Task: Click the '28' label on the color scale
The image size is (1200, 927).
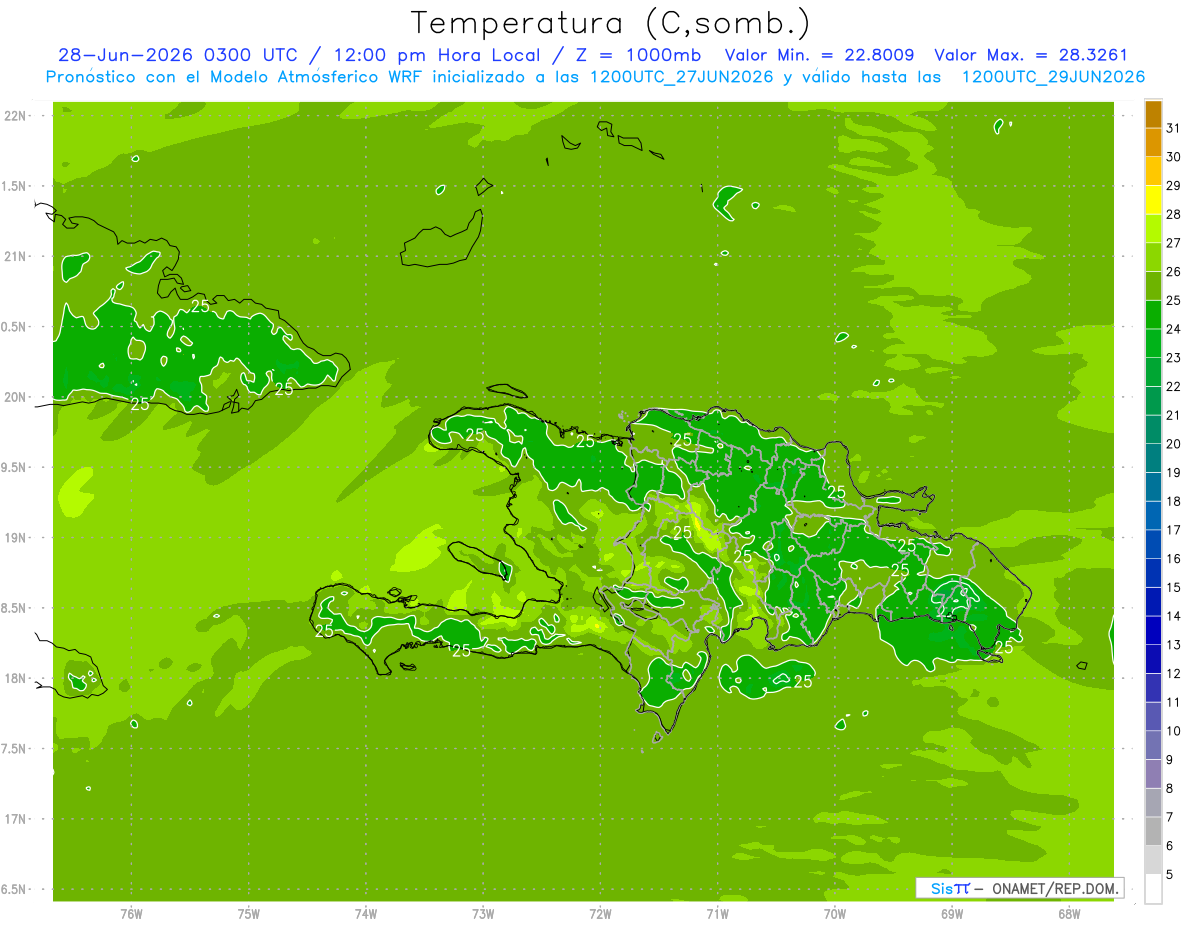Action: (x=1174, y=214)
